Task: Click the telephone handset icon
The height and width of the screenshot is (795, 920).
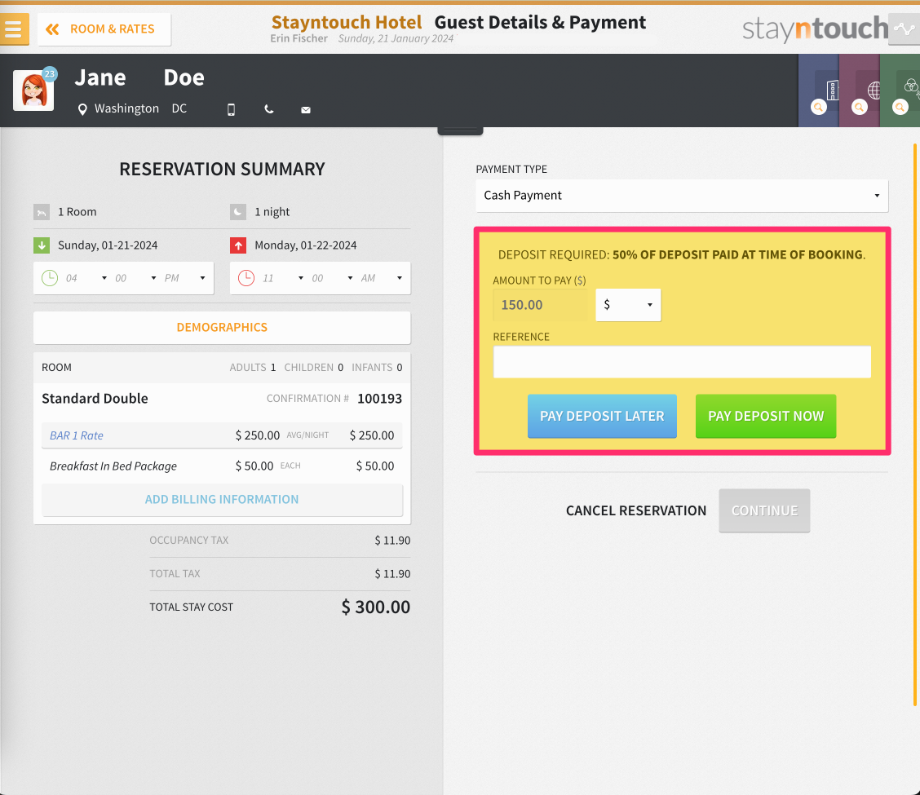Action: click(269, 109)
